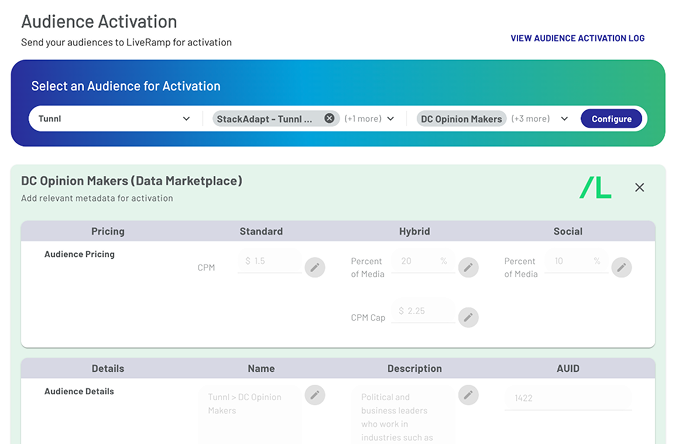Click the Description text area
This screenshot has width=679, height=444.
coord(404,415)
